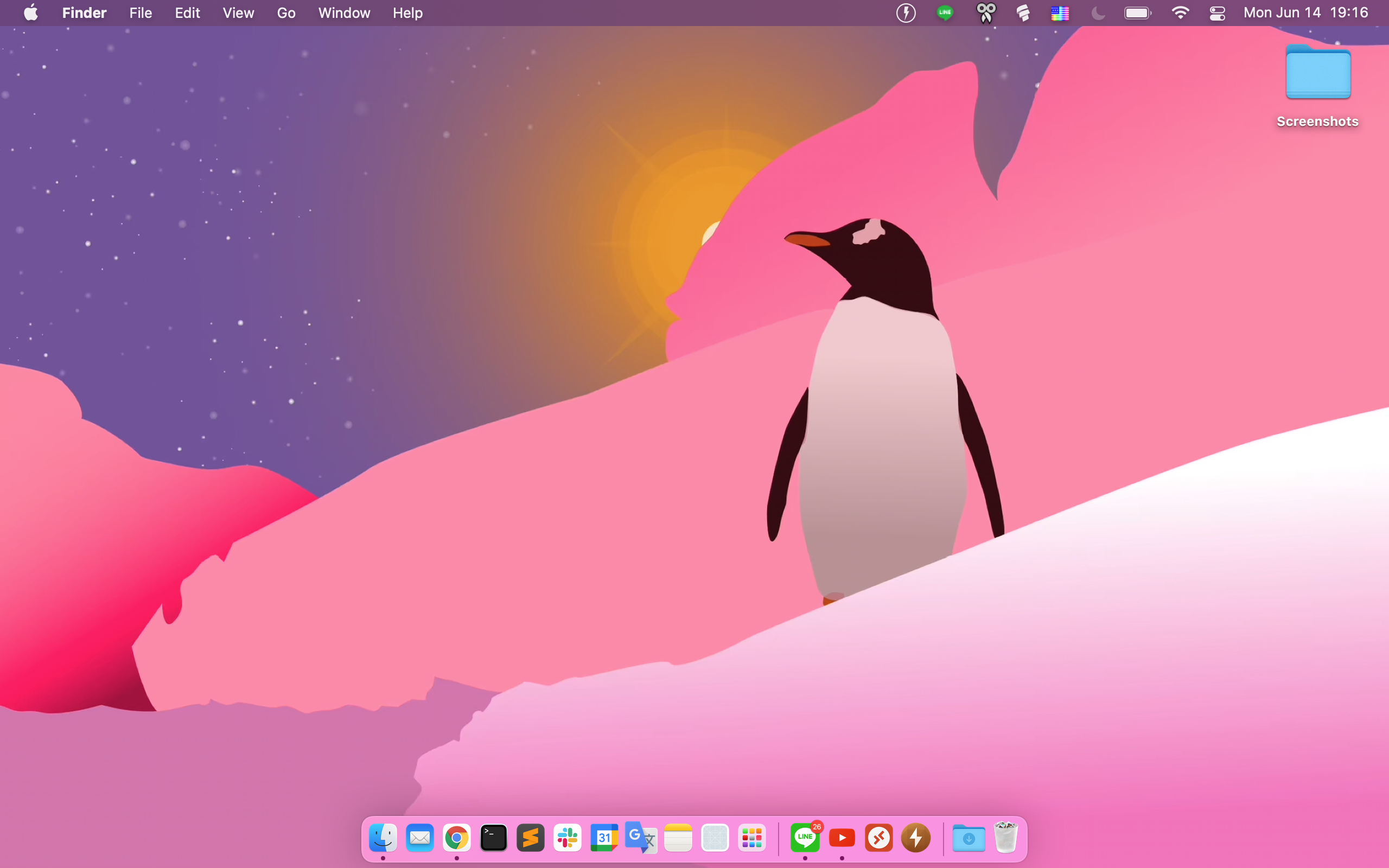Open the red YouTube dock app
This screenshot has width=1389, height=868.
(842, 838)
